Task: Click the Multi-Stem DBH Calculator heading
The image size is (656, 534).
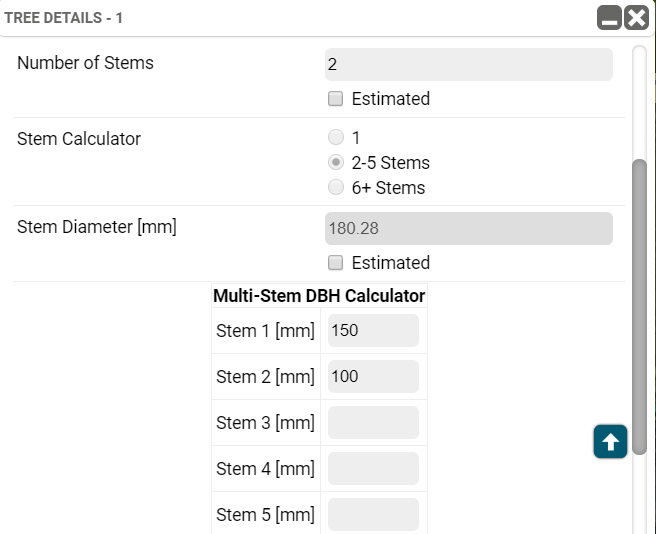Action: click(319, 296)
